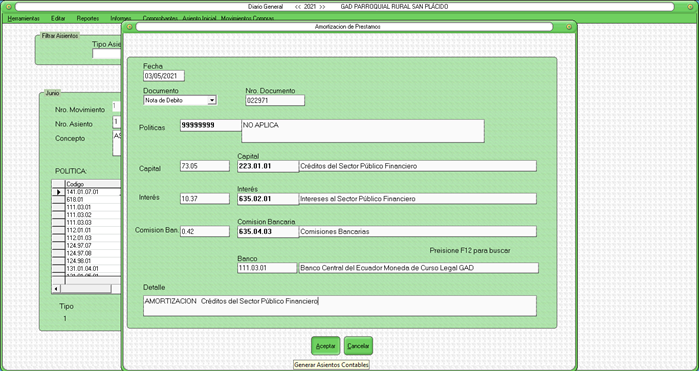Open the Documento dropdown showing Nota de Debito
Screen dimensions: 699x371
point(212,100)
